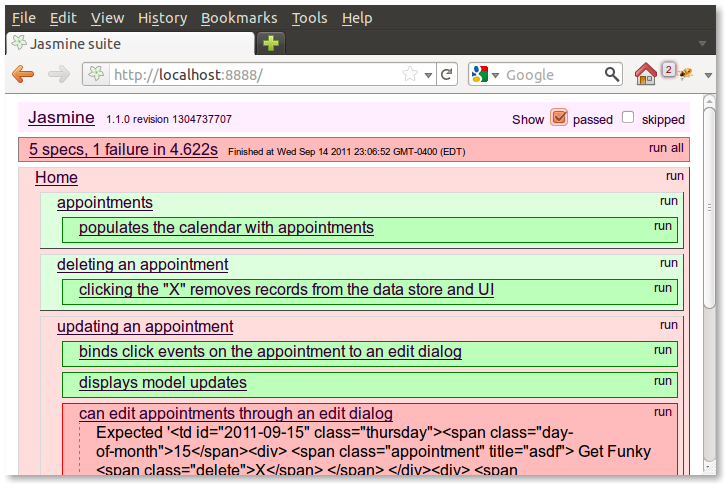Reload the page with the refresh icon
The image size is (725, 484).
(x=446, y=74)
